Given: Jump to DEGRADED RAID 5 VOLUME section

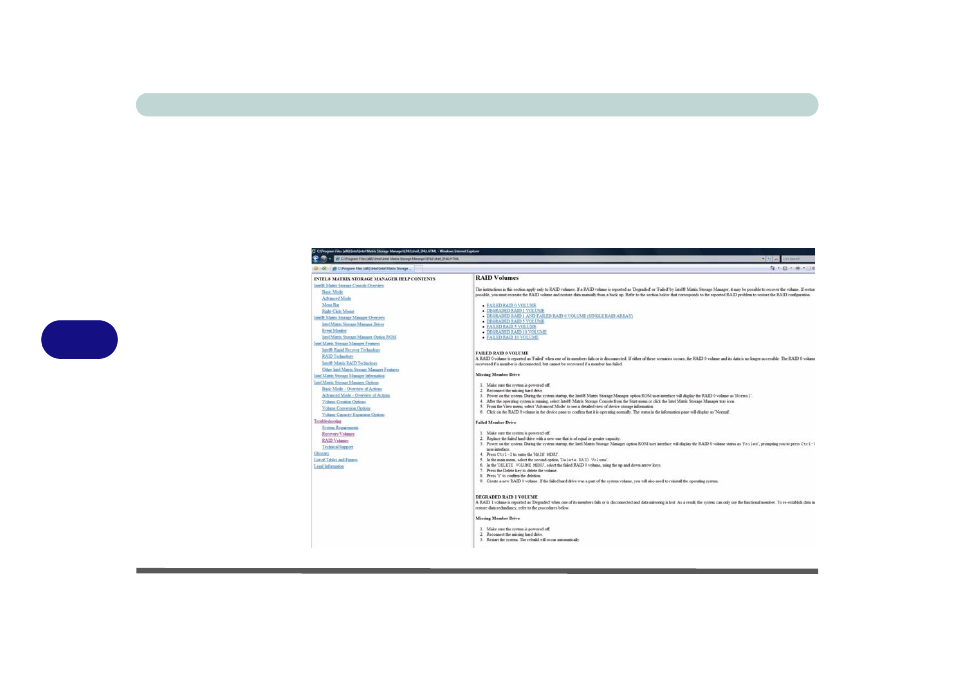Looking at the screenshot, I should pos(515,321).
